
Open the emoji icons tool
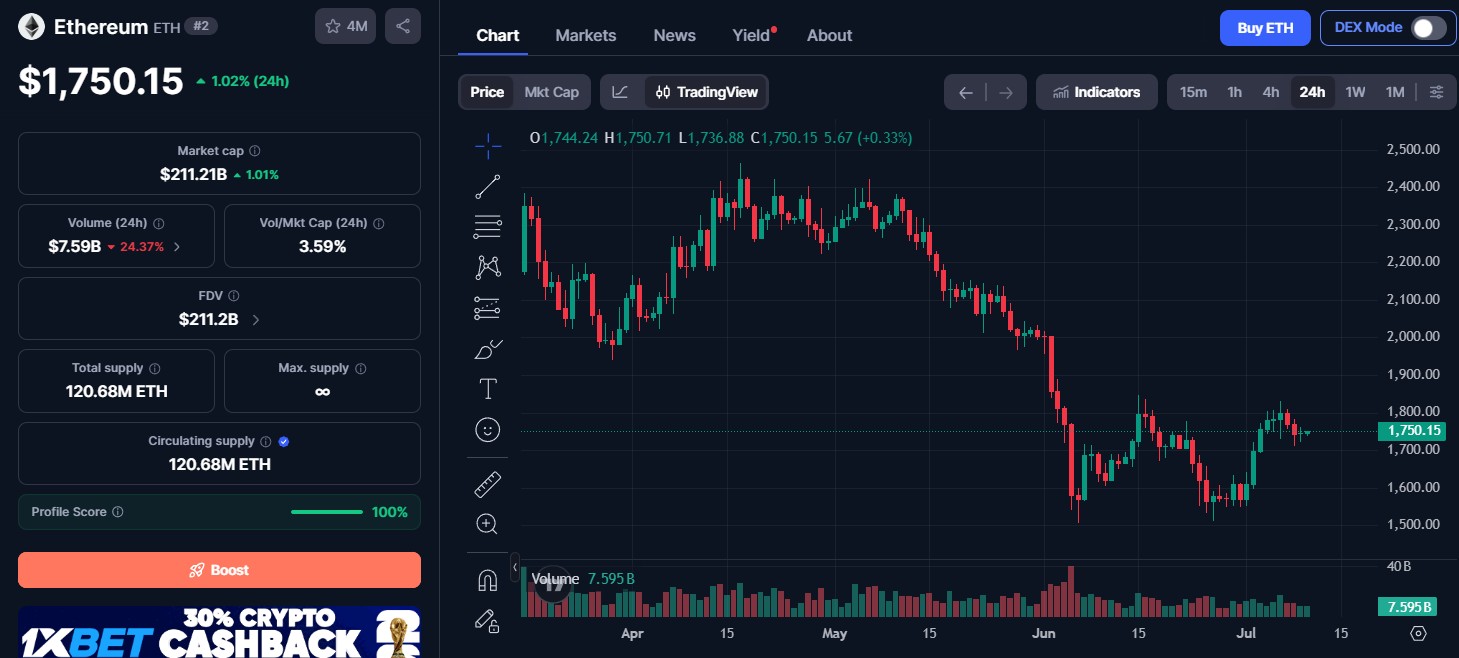coord(488,430)
